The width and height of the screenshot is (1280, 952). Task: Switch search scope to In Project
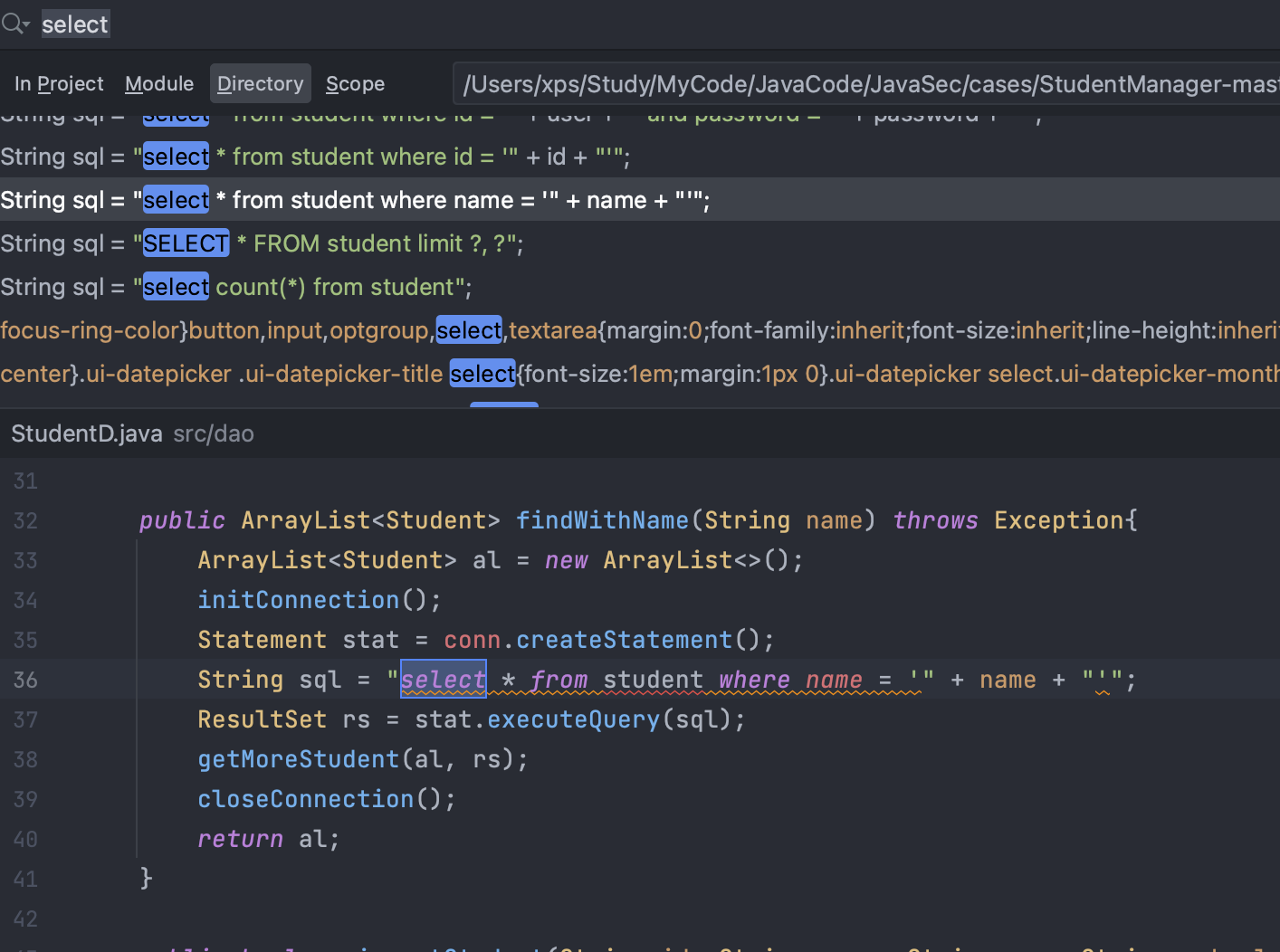[59, 84]
